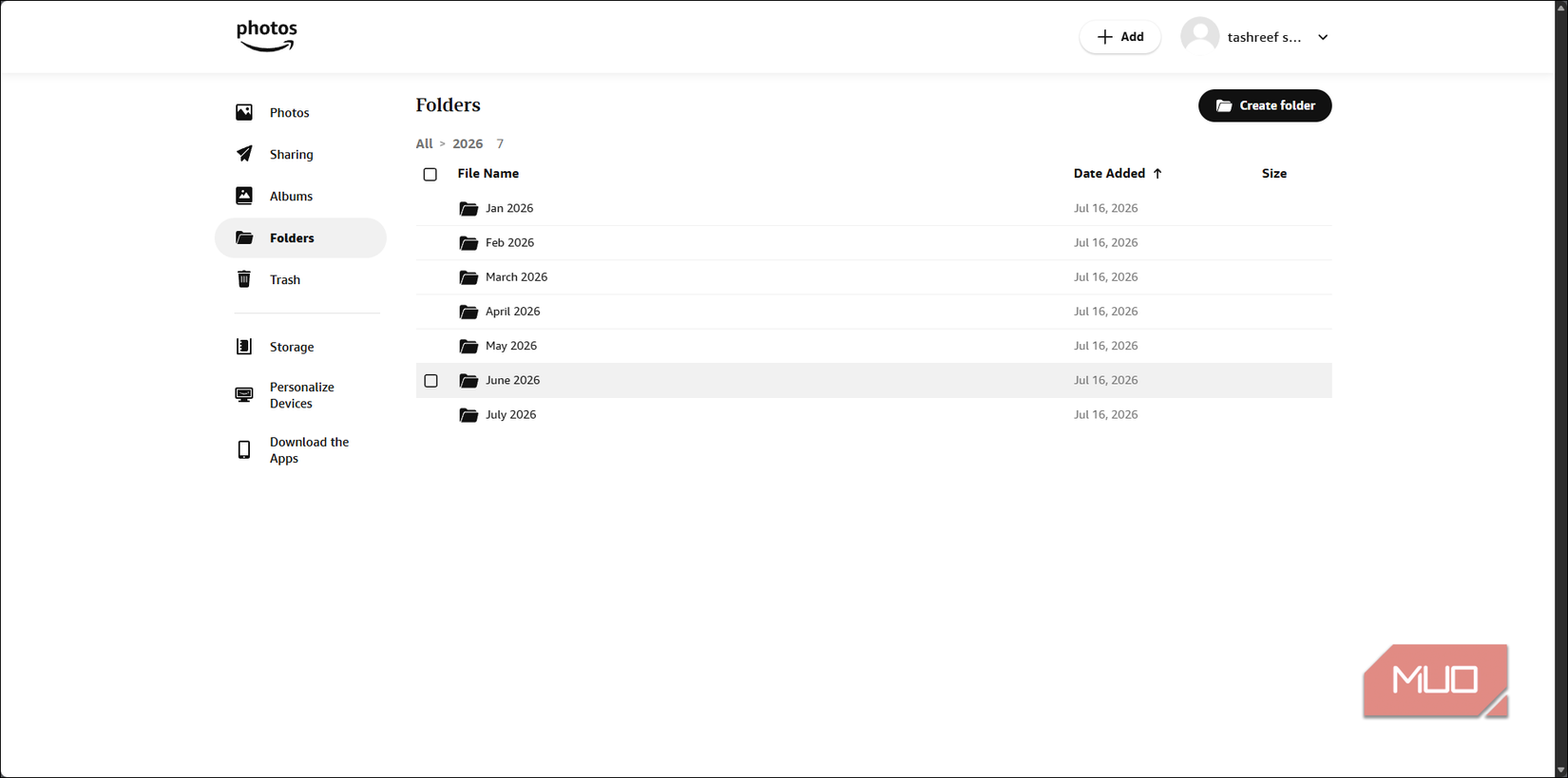Click the All breadcrumb link
Viewport: 1568px width, 778px height.
coord(424,143)
